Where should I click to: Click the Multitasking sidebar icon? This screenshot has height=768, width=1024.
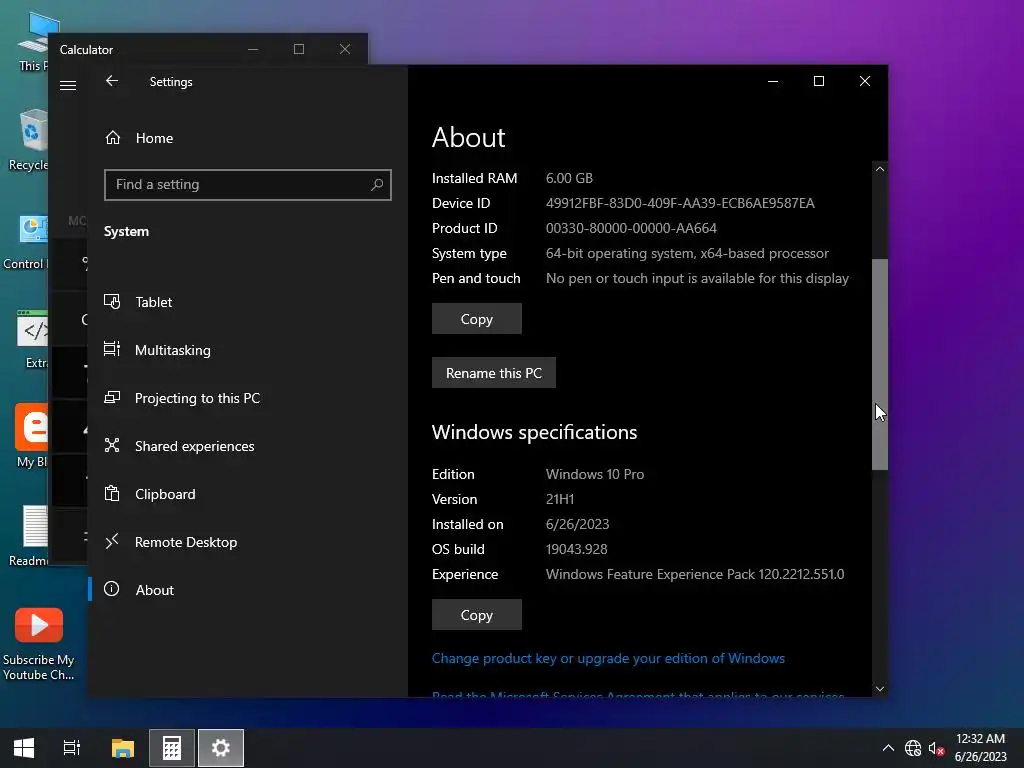[112, 349]
